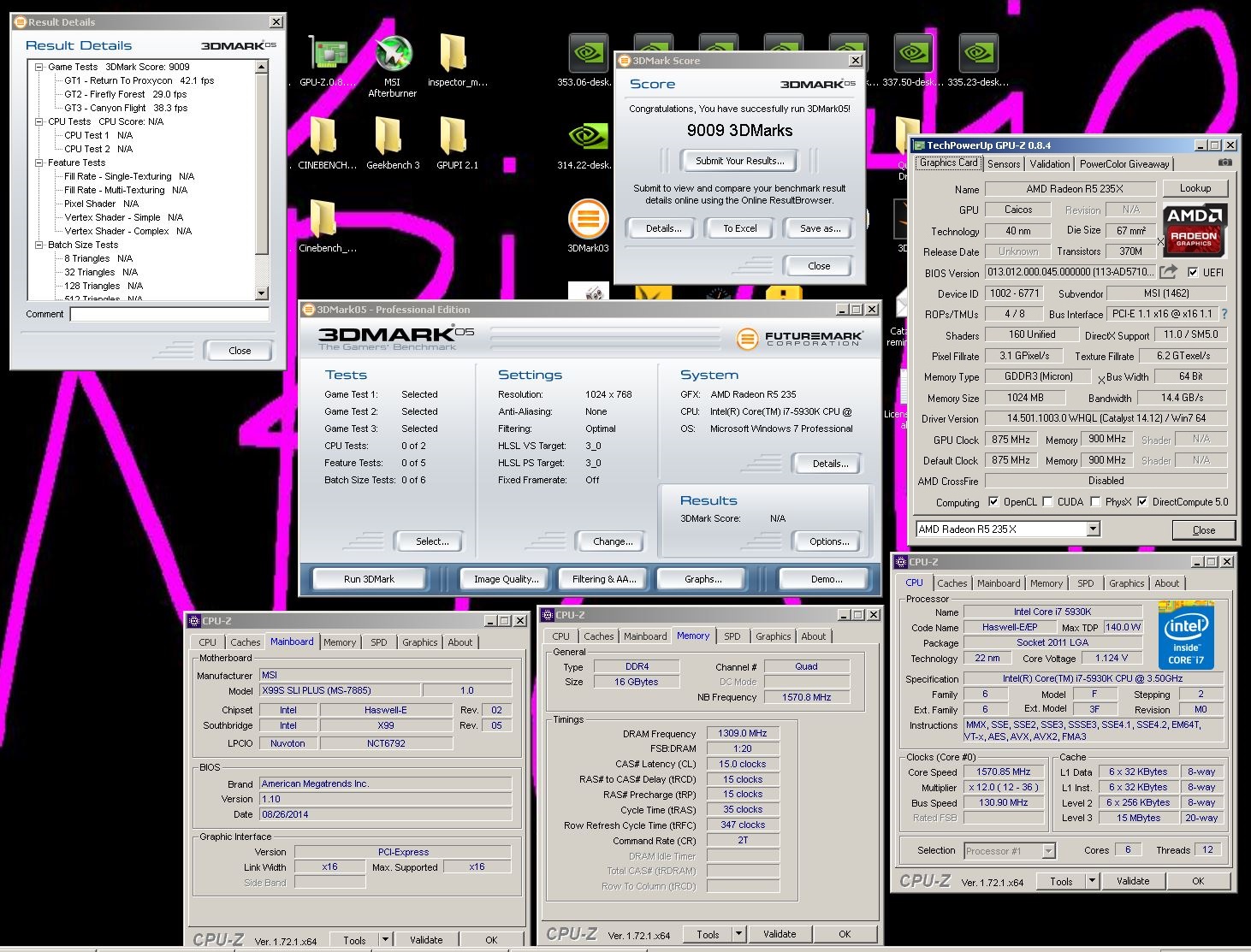Select the 353.06-desk... NVIDIA driver icon

coord(588,55)
